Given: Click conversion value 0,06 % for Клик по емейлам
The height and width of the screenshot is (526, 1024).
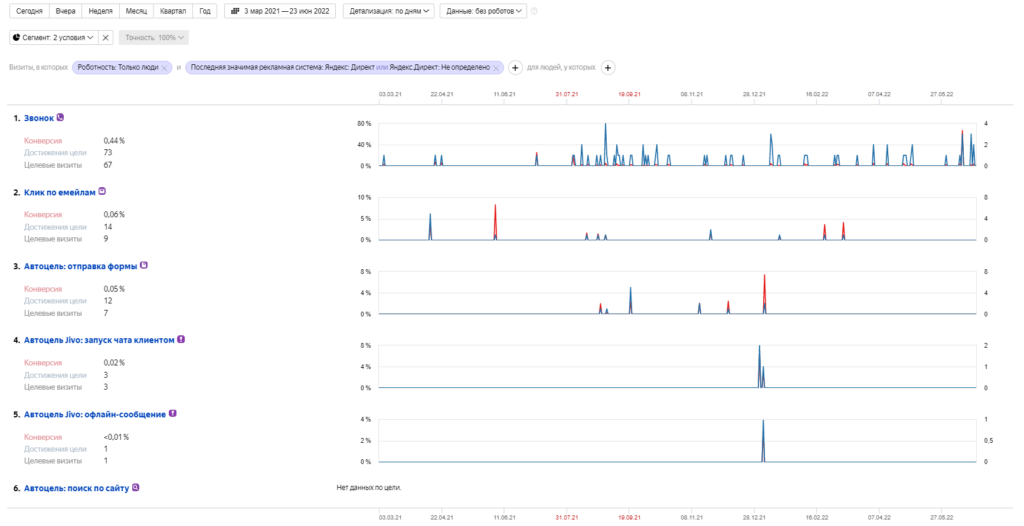Looking at the screenshot, I should [114, 214].
